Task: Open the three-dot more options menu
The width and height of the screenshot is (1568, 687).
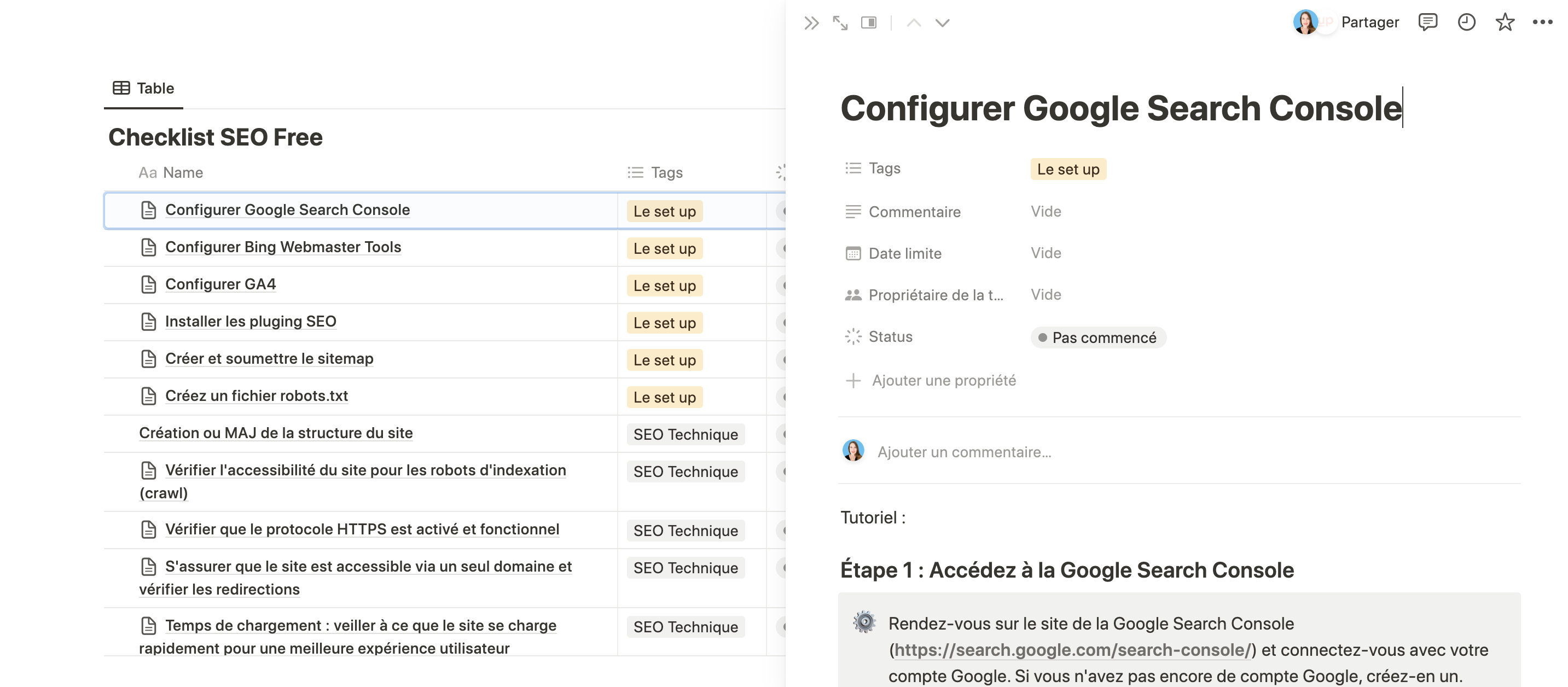Action: point(1542,22)
